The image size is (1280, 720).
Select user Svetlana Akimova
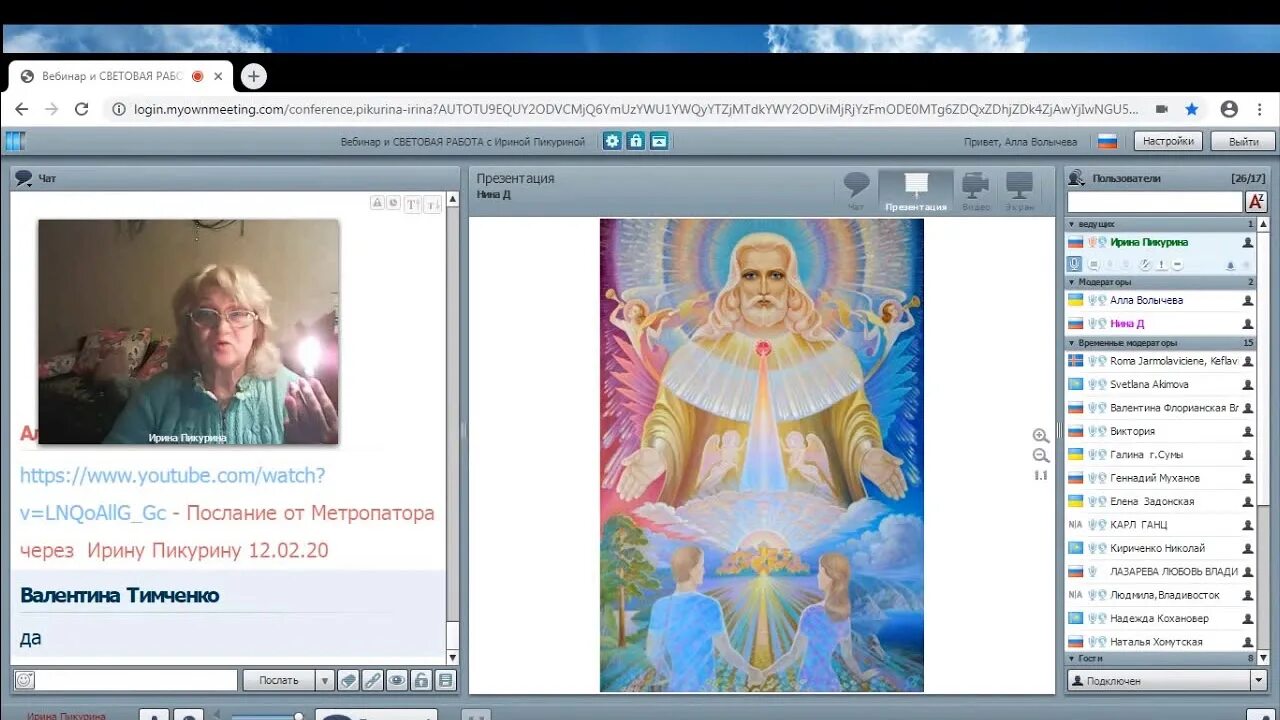(x=1149, y=384)
